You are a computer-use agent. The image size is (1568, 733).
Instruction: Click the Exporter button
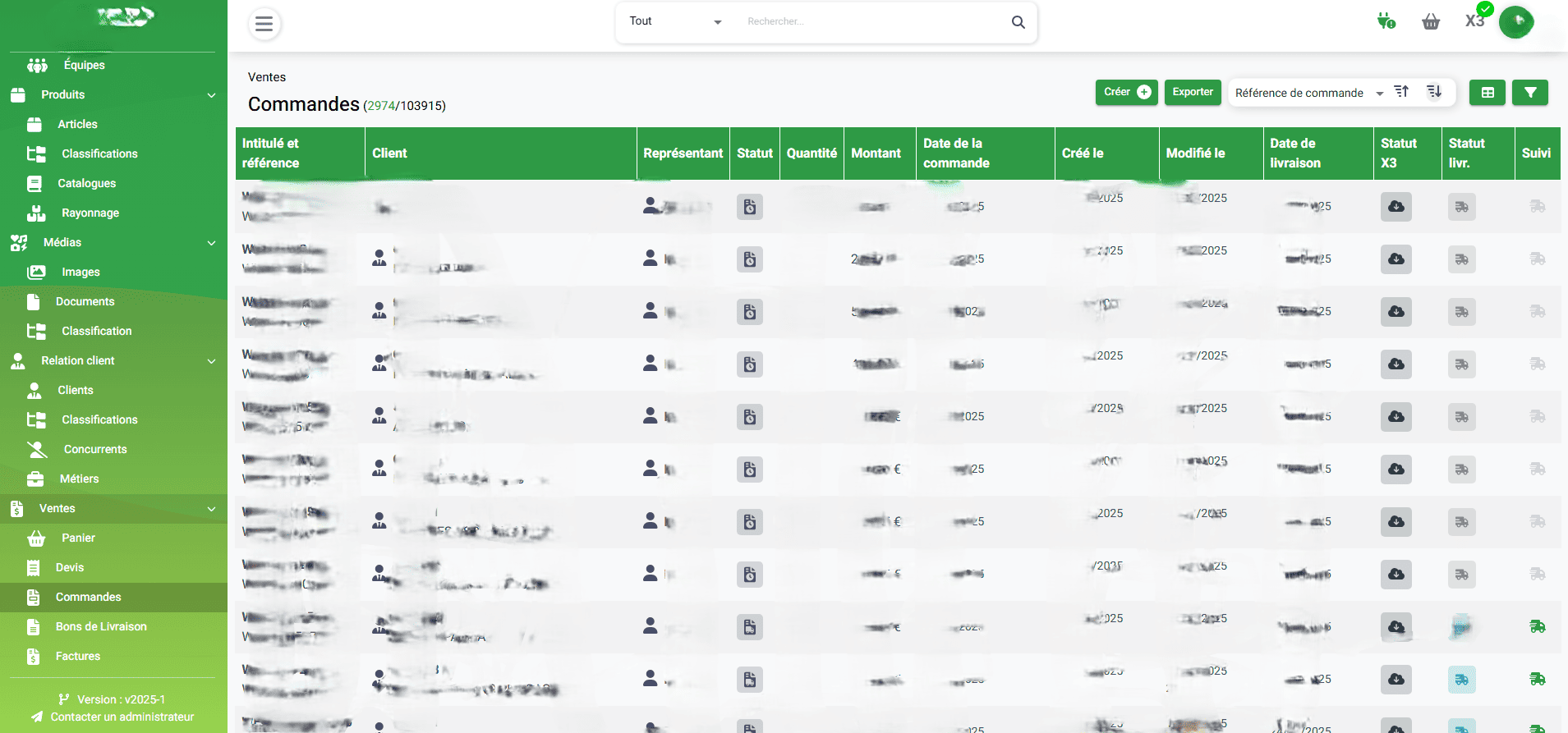coord(1193,92)
